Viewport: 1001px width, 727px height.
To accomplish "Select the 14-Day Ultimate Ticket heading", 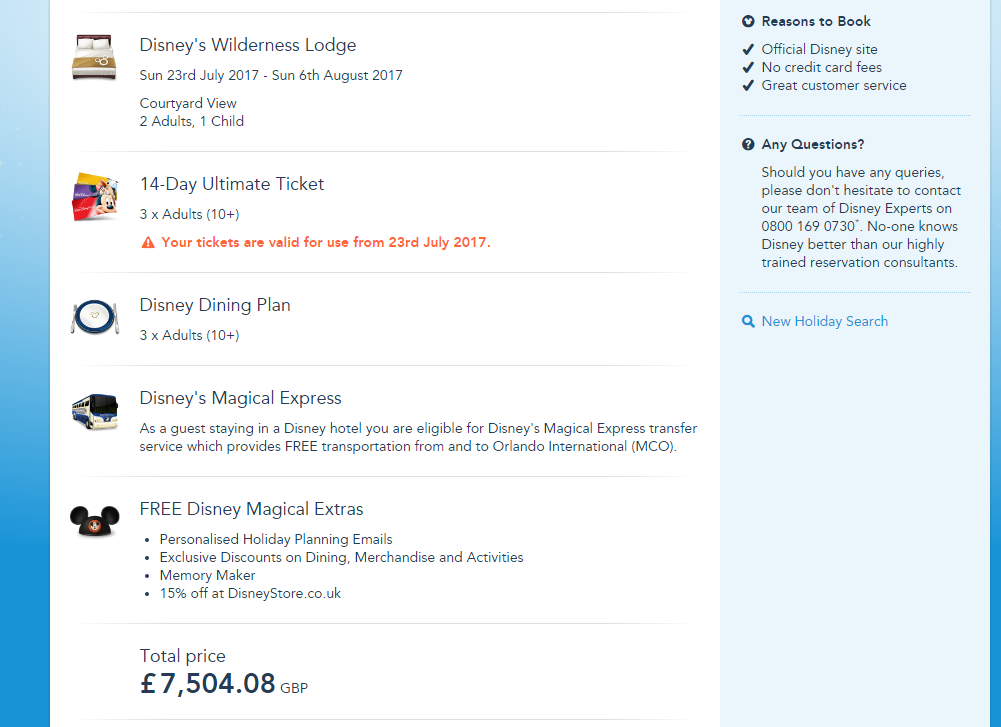I will pyautogui.click(x=232, y=184).
